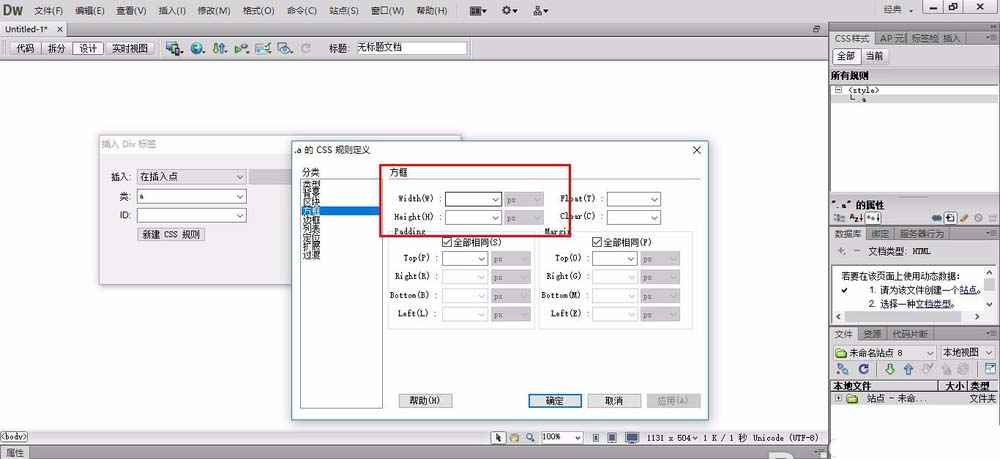Viewport: 1000px width, 459px height.
Task: Select the Zoom magnifier tool in status bar
Action: 528,438
